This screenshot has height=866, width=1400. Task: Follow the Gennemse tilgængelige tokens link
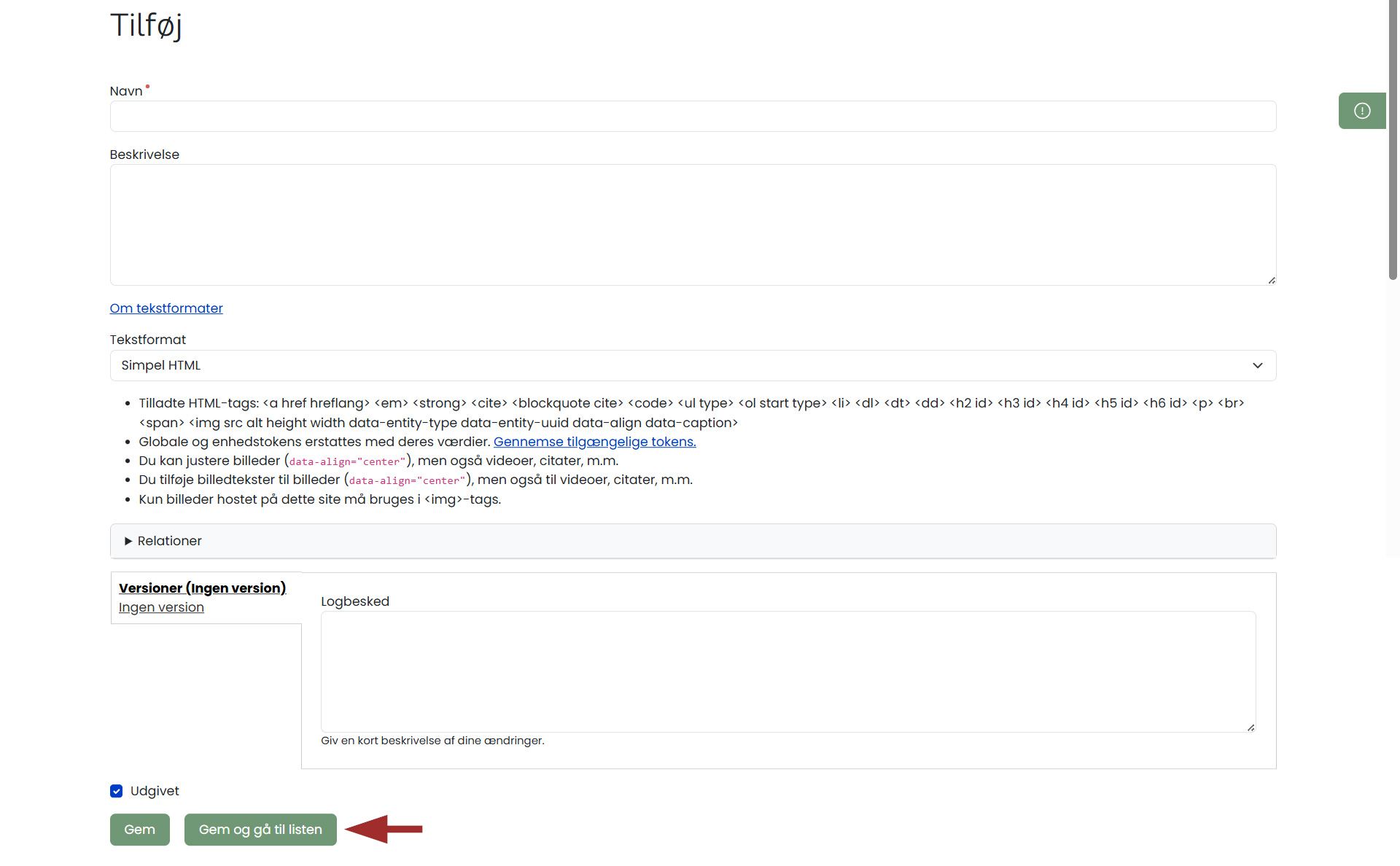tap(594, 442)
